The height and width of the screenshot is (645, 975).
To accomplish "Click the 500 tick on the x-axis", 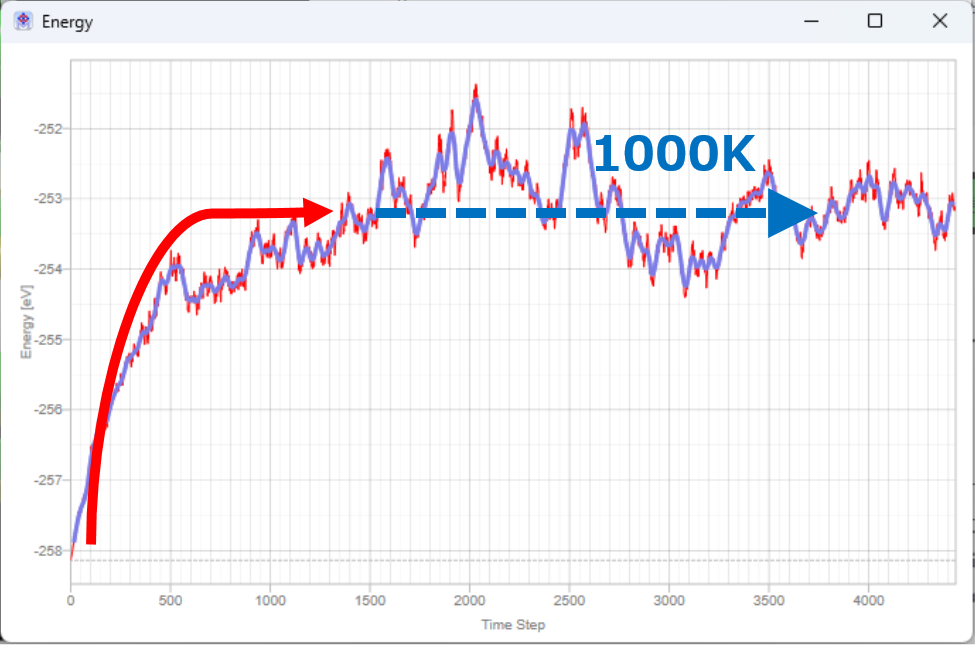I will [170, 602].
